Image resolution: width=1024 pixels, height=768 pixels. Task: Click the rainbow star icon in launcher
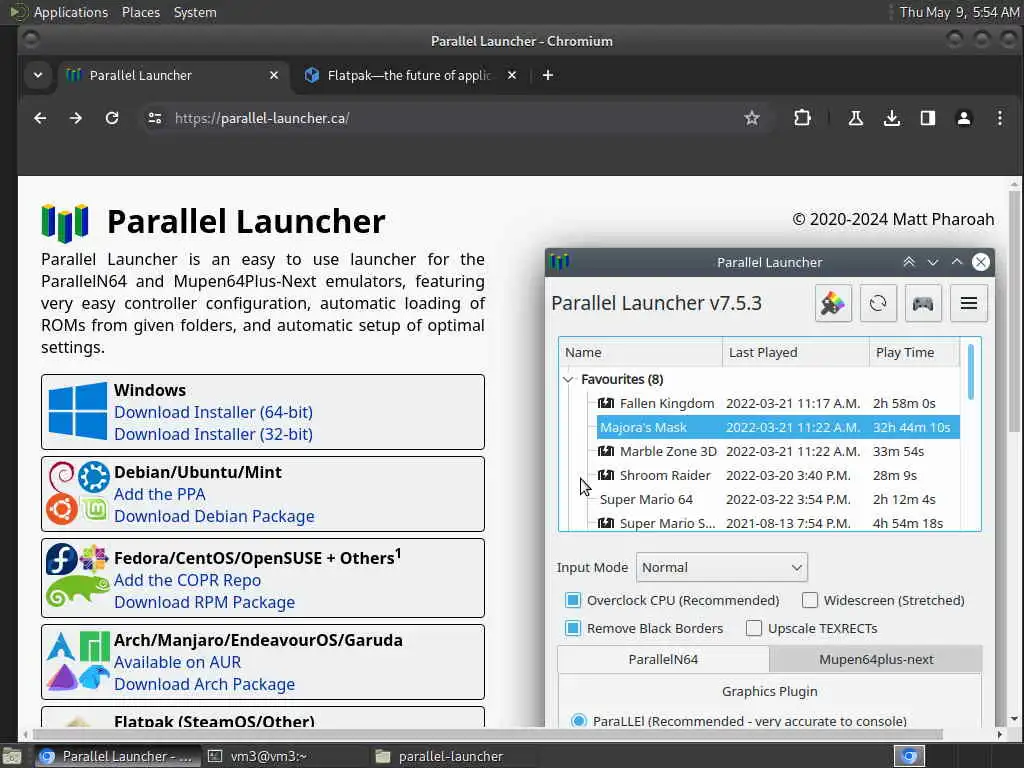[833, 304]
